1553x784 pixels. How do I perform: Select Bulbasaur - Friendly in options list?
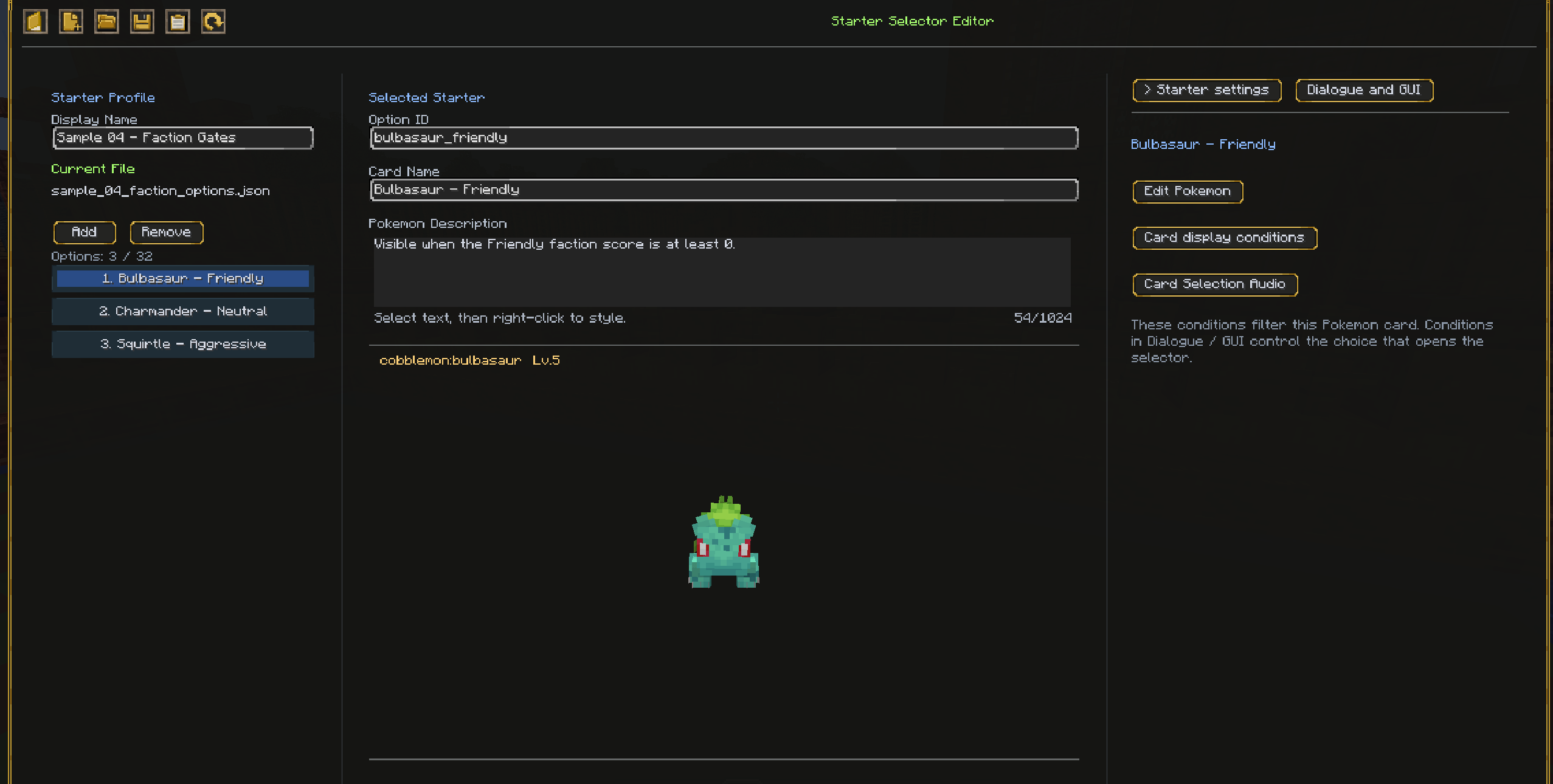click(183, 279)
